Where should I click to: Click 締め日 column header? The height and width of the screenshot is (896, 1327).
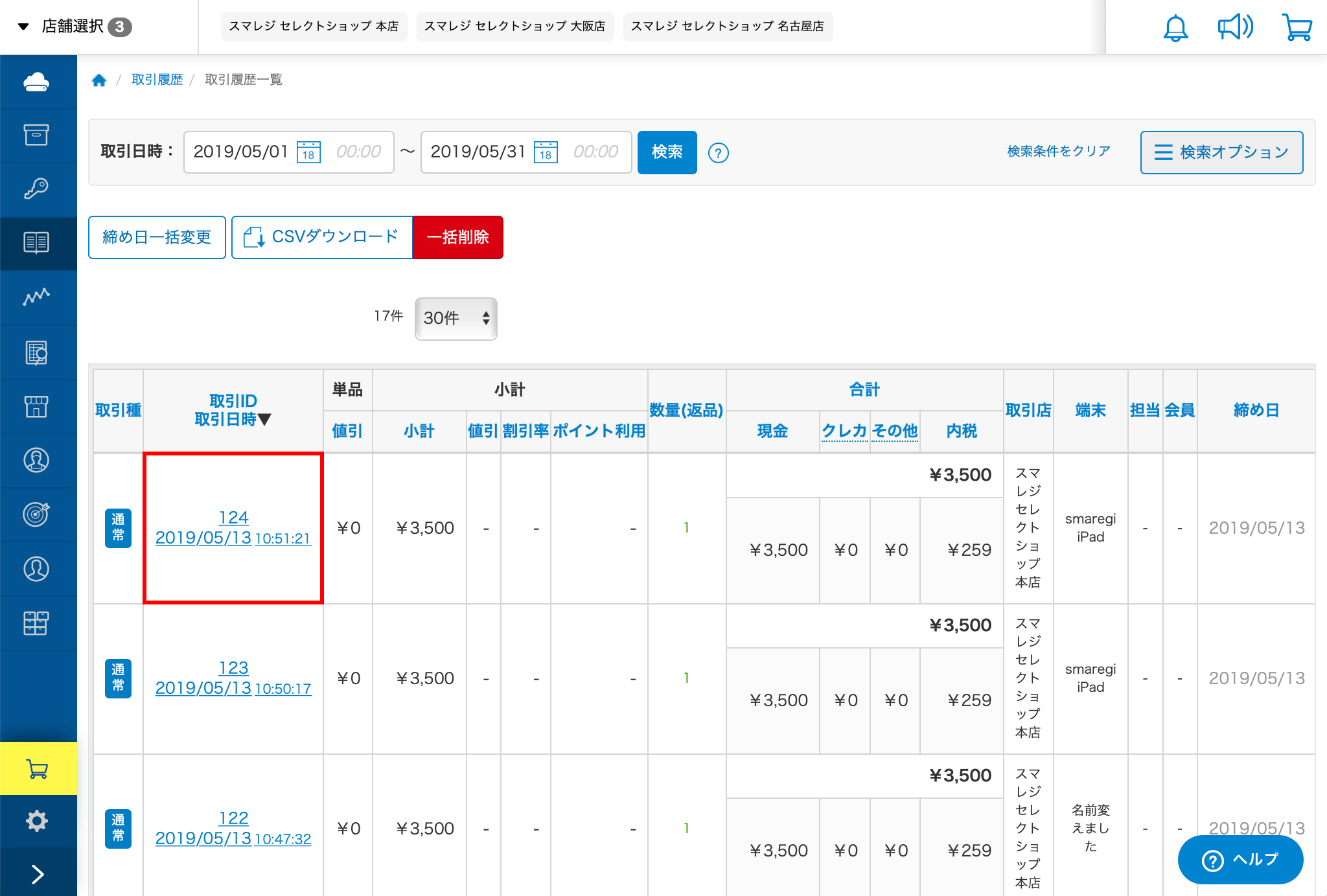tap(1256, 410)
